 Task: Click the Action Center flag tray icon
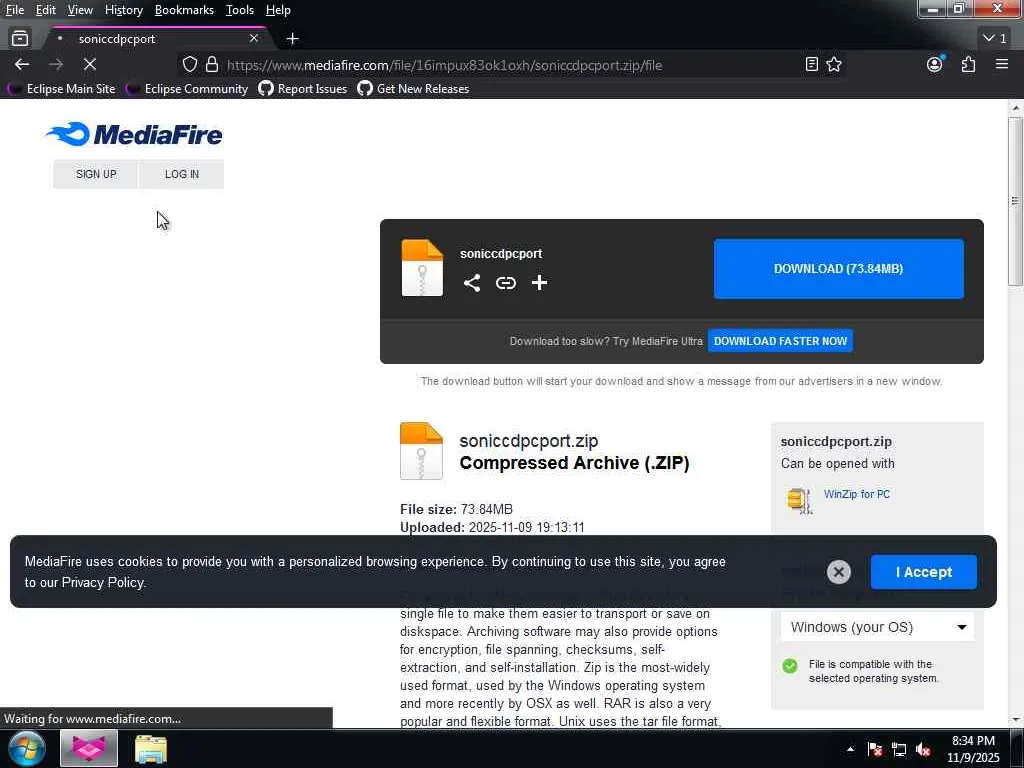(x=875, y=749)
